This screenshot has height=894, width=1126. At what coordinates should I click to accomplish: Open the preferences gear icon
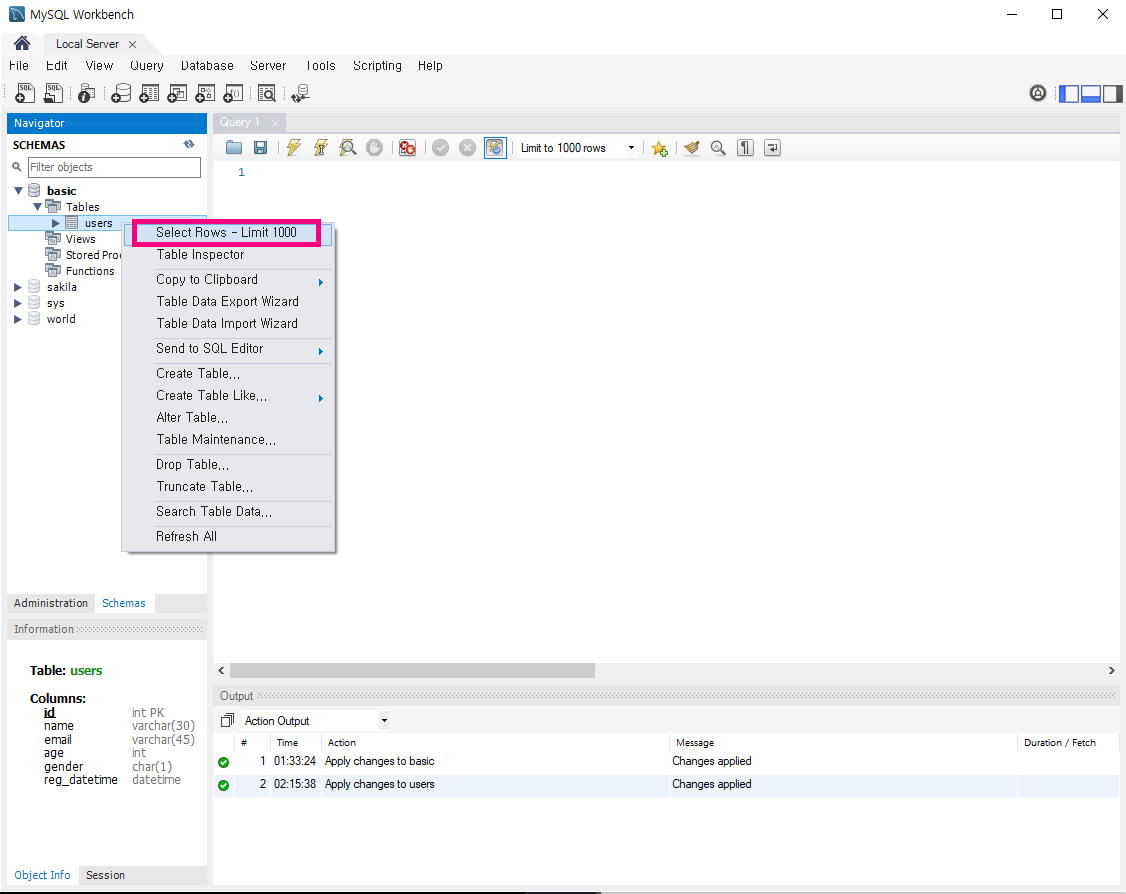[1038, 93]
